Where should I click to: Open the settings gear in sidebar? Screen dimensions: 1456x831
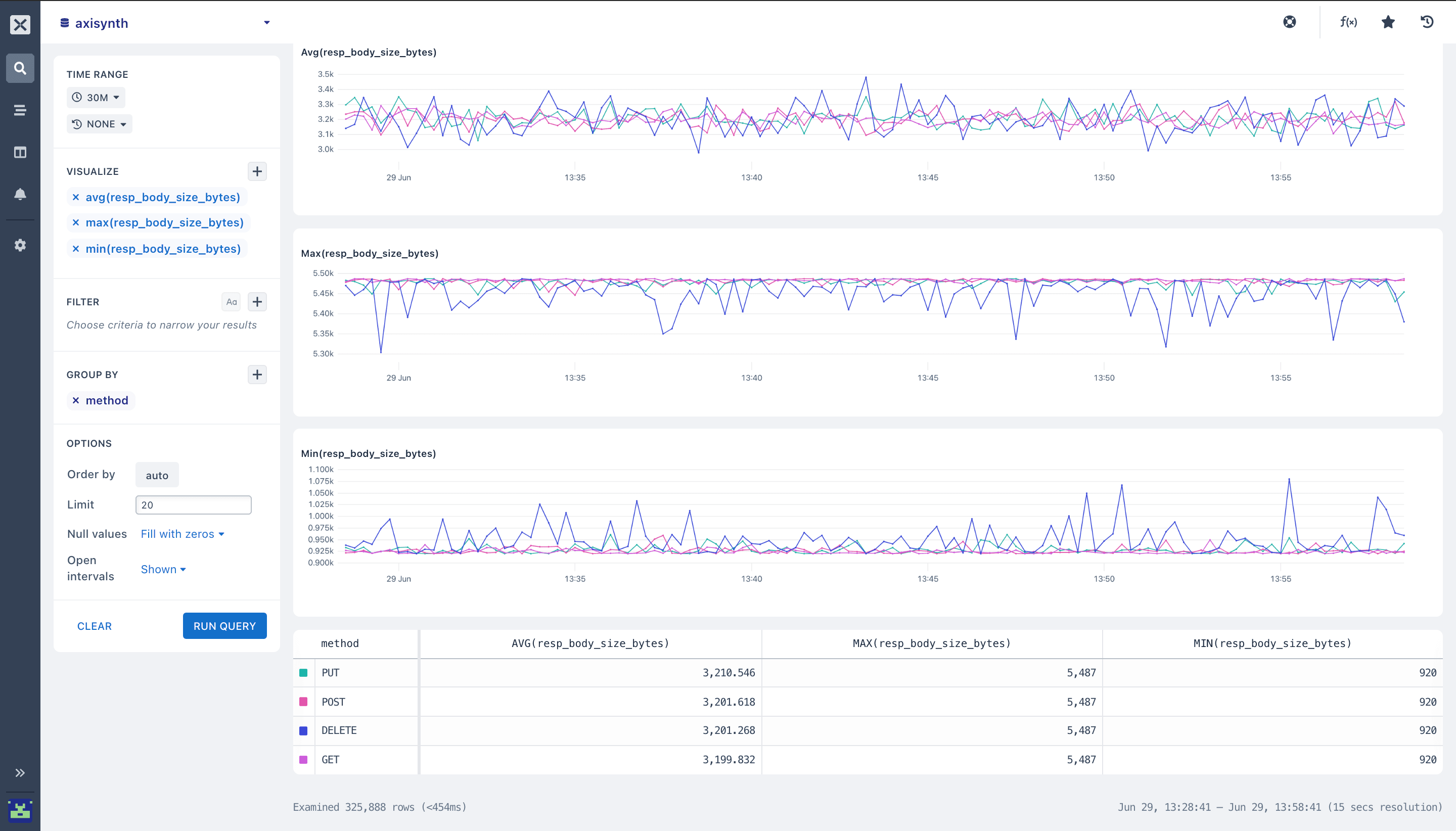point(20,246)
